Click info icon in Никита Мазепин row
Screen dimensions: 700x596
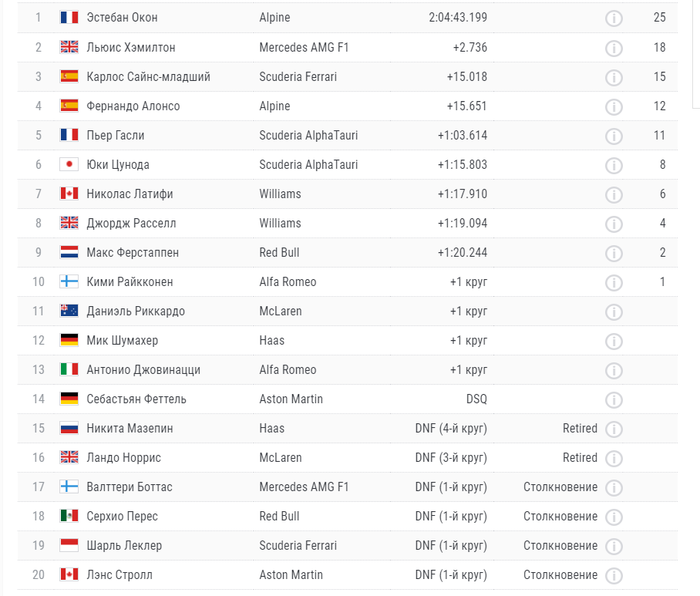click(x=614, y=429)
